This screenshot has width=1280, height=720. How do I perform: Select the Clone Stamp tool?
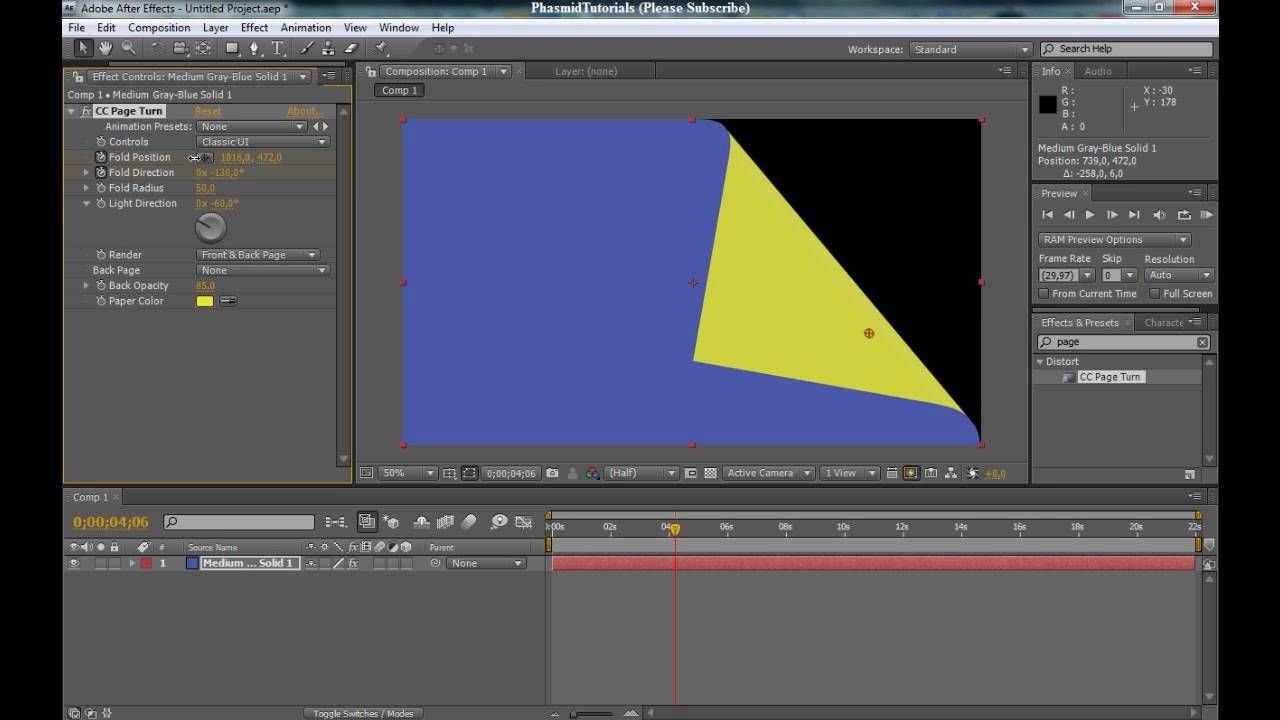pyautogui.click(x=328, y=48)
